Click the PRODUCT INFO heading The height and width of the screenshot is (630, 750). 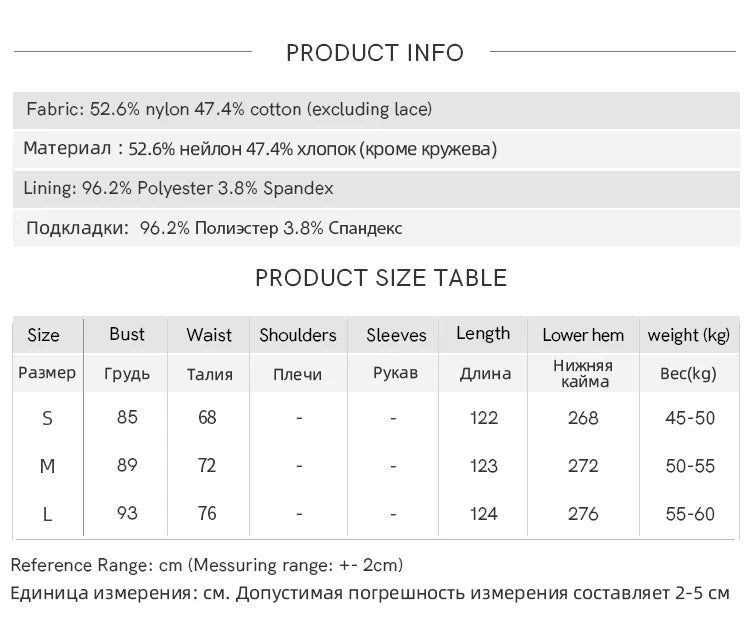(x=375, y=53)
